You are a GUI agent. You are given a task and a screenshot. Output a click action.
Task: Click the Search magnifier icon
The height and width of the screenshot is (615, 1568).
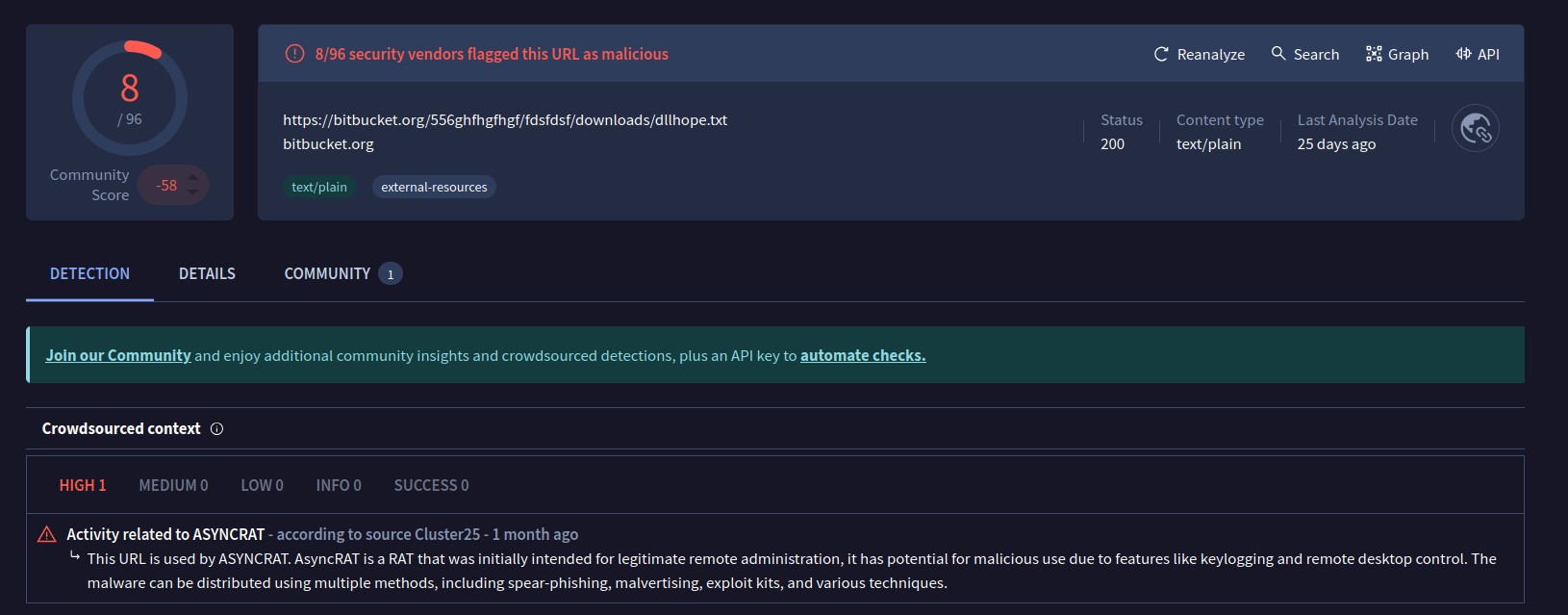[x=1278, y=54]
